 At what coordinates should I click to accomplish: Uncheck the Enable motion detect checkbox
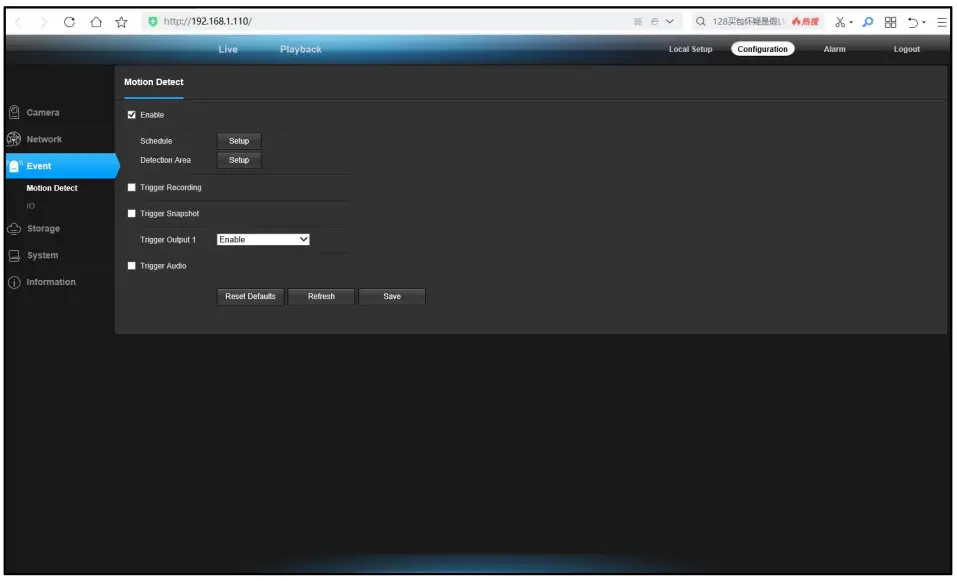(x=131, y=115)
